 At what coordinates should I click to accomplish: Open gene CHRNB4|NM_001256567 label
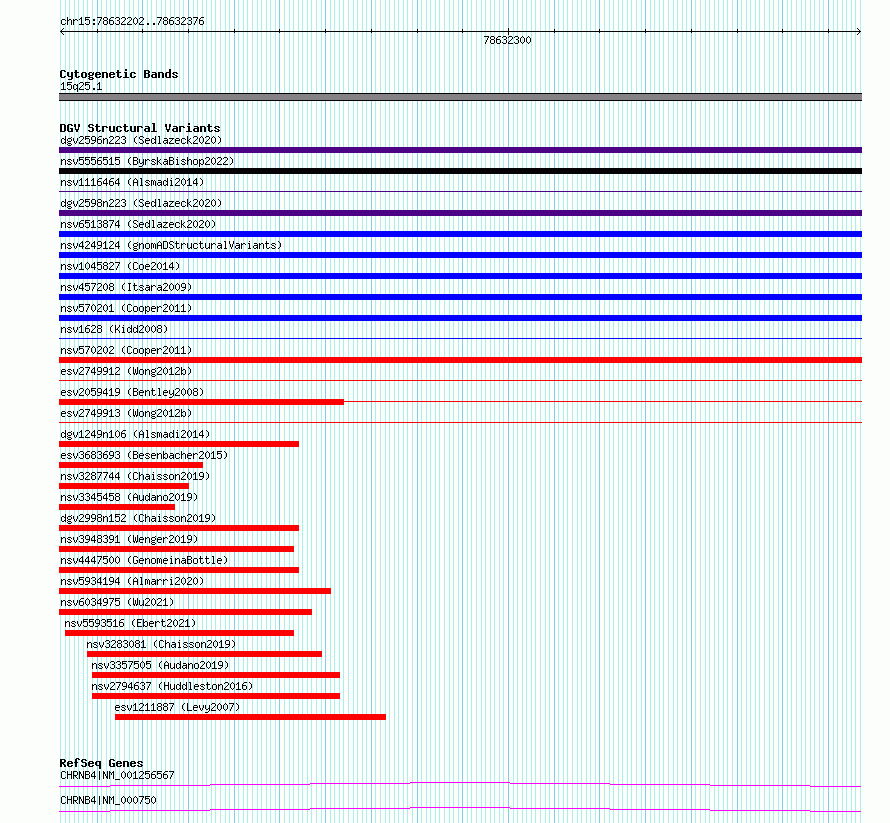point(117,775)
